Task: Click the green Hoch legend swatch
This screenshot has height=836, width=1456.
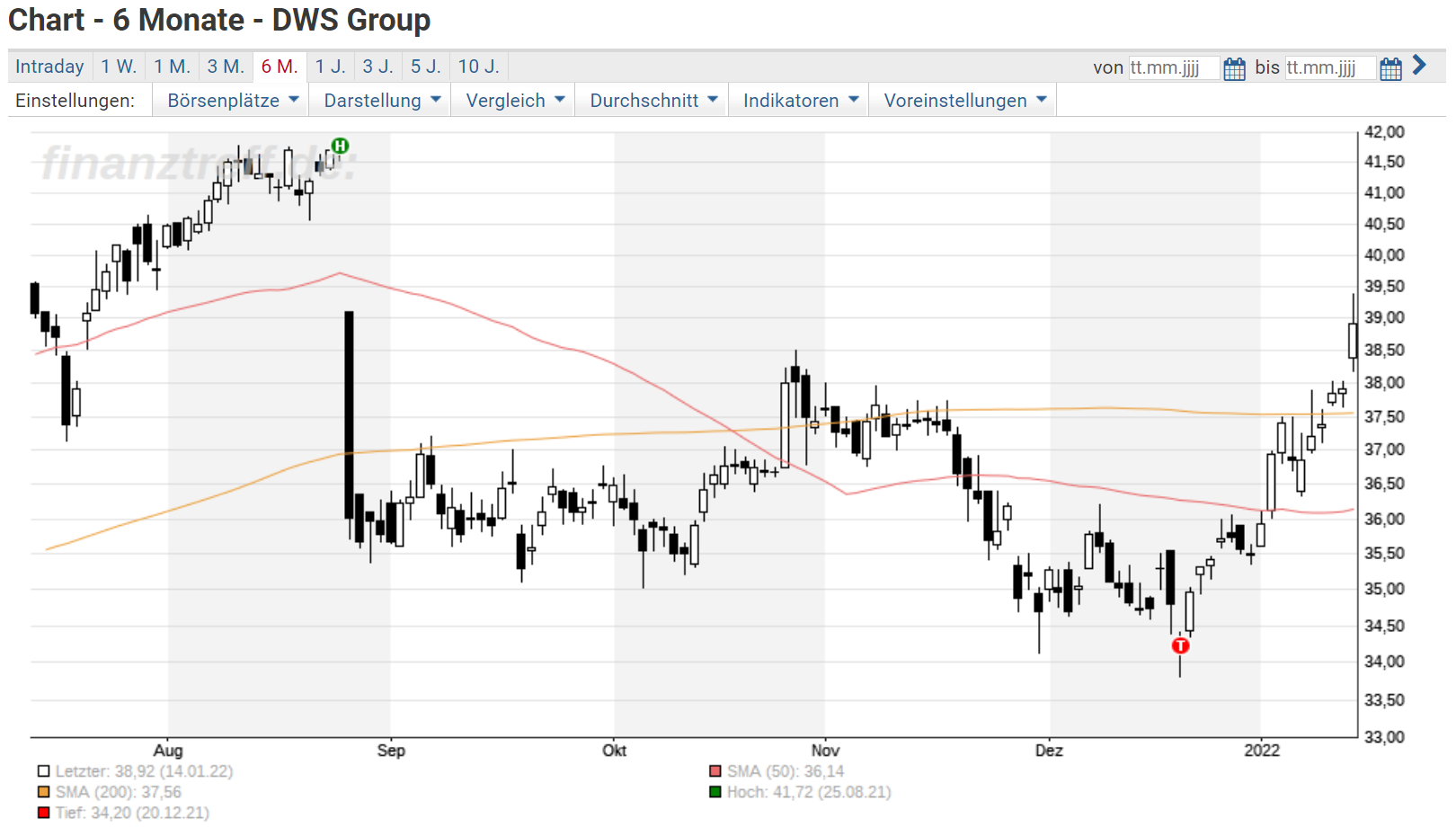Action: (715, 792)
